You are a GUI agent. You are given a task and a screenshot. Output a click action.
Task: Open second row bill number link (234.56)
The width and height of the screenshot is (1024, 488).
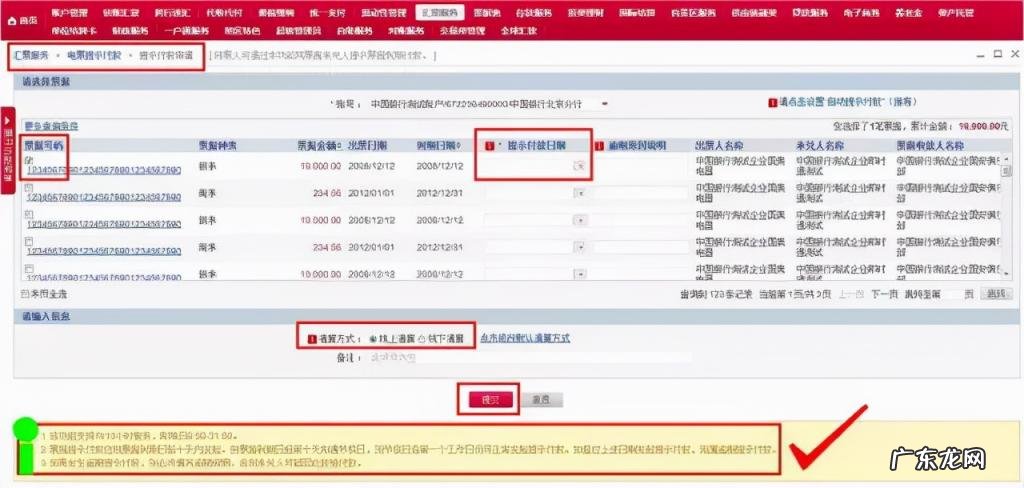click(x=104, y=197)
